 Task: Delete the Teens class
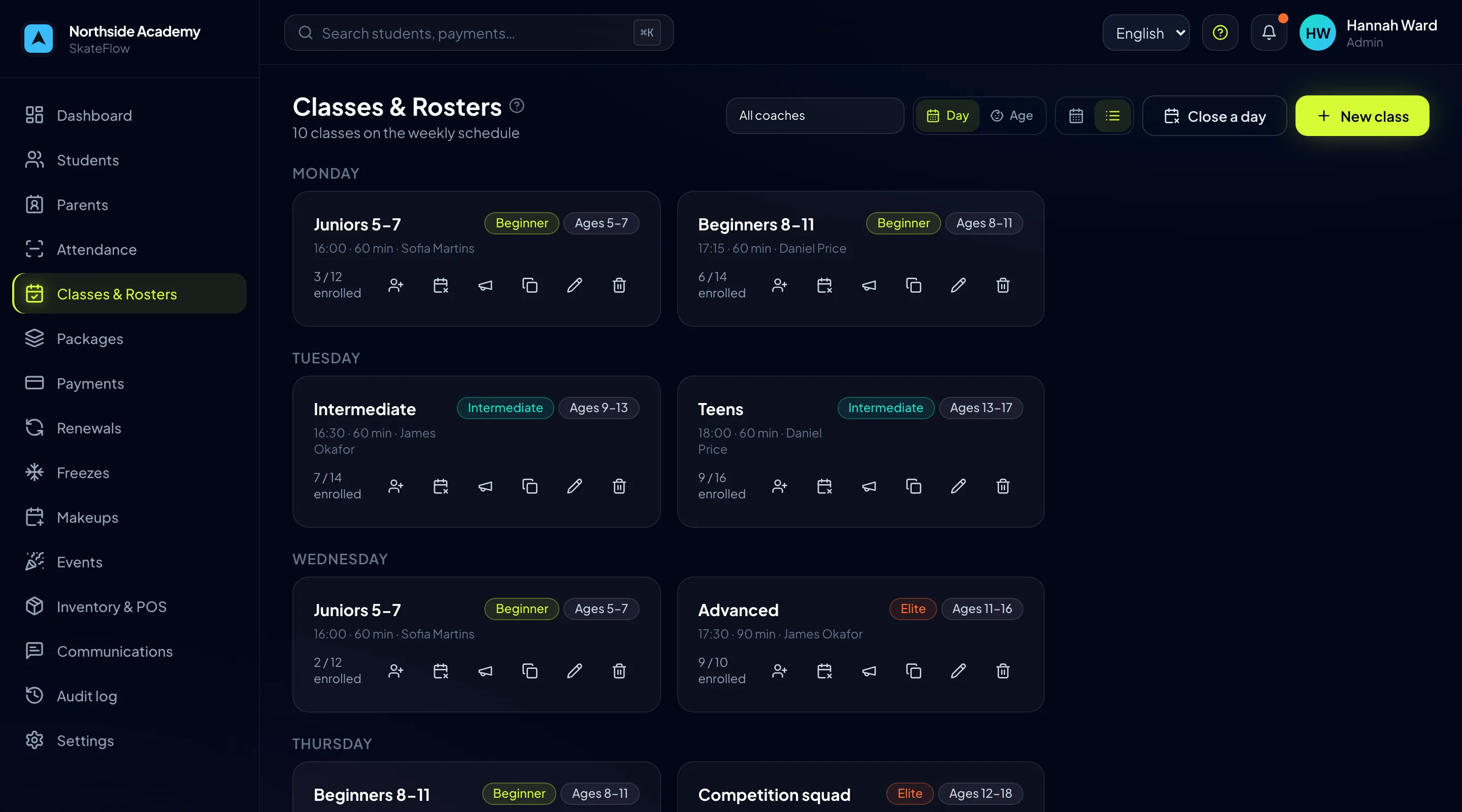click(x=1003, y=486)
